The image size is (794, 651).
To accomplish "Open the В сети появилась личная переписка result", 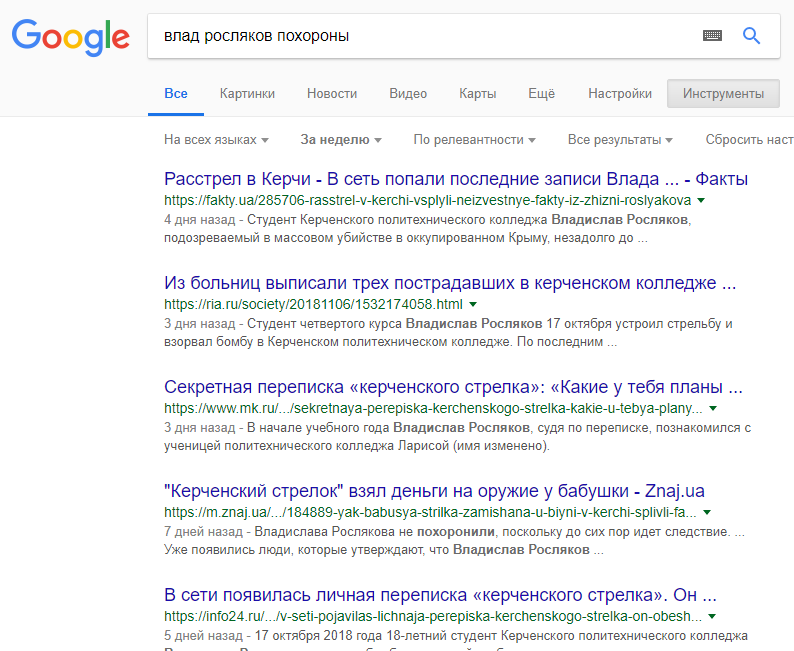I will (440, 595).
